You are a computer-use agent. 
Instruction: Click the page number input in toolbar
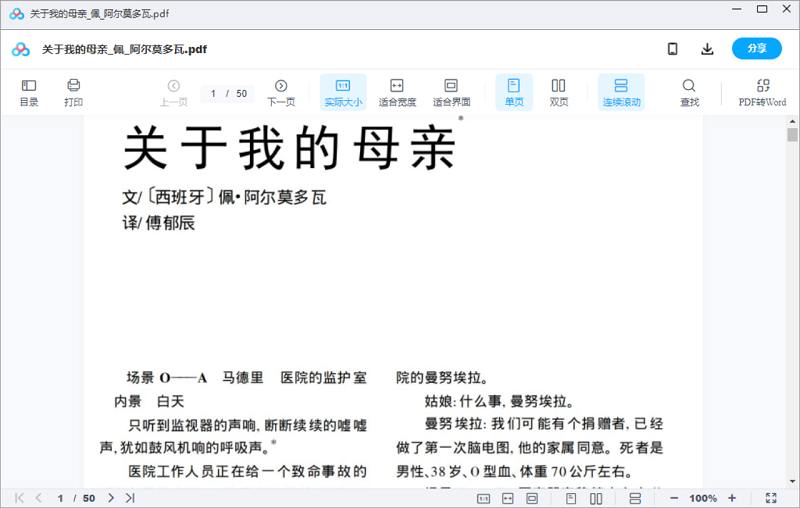214,94
